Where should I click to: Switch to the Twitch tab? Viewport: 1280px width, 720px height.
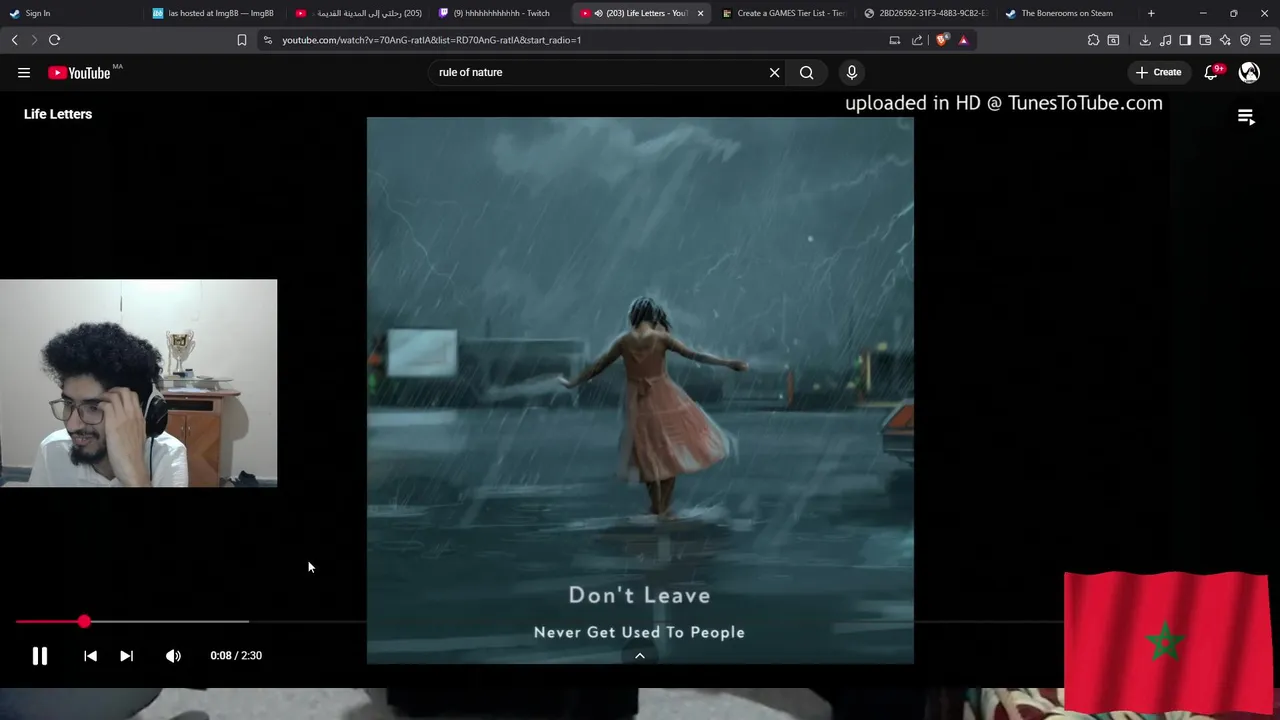pyautogui.click(x=501, y=13)
